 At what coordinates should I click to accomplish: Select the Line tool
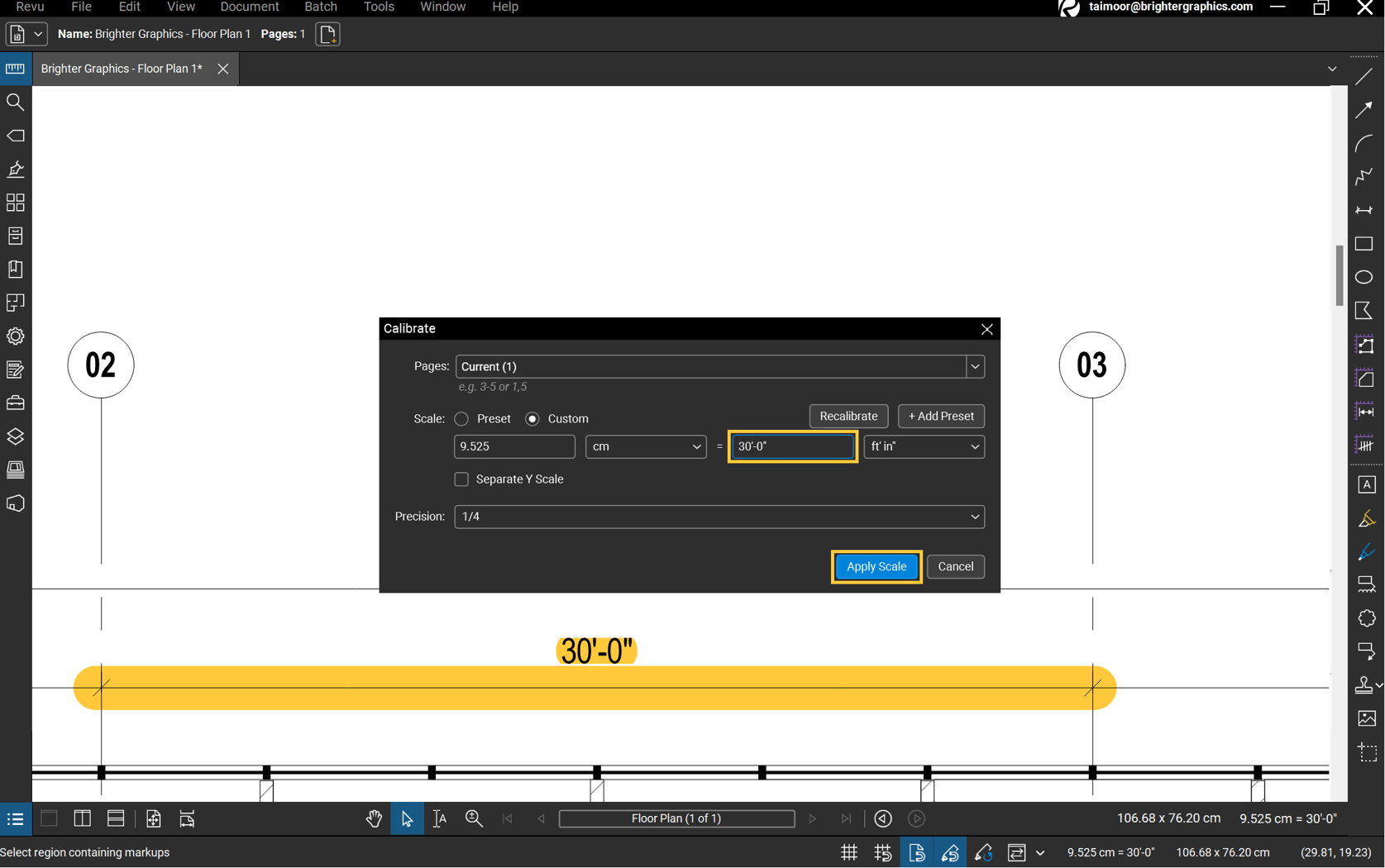[x=1365, y=76]
